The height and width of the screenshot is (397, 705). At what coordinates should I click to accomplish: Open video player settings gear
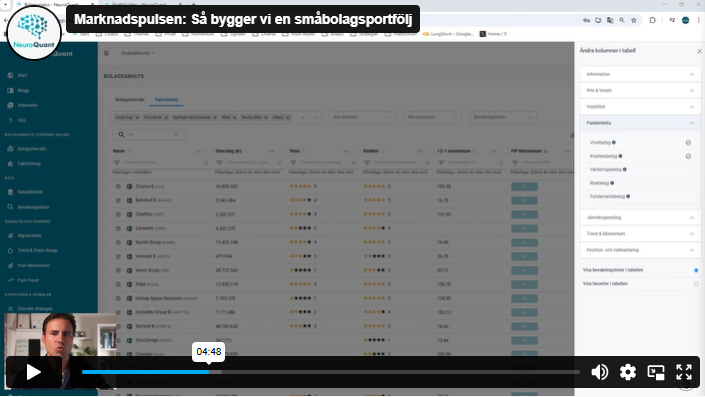(628, 372)
